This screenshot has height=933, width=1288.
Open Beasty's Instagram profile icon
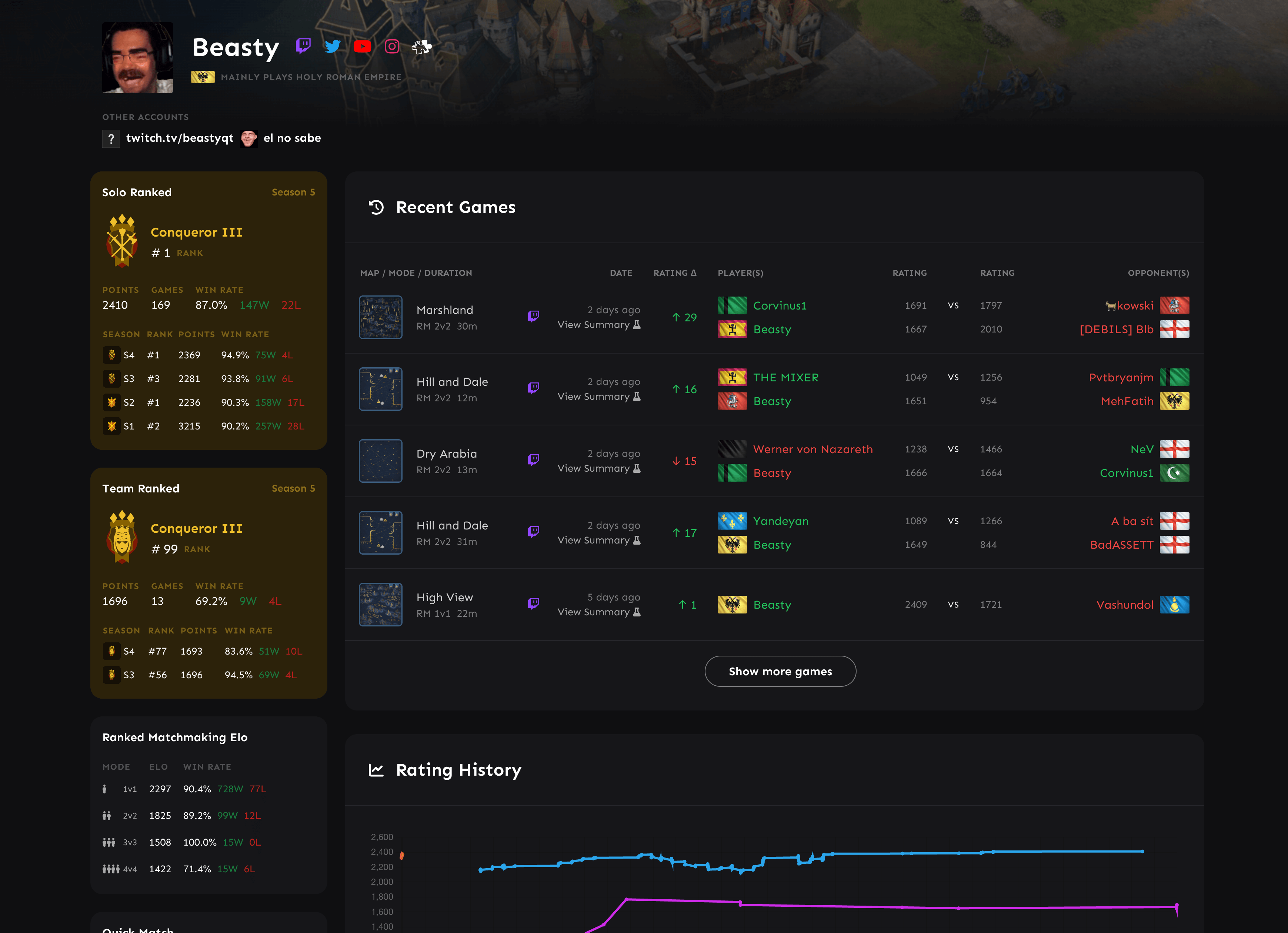(x=392, y=46)
